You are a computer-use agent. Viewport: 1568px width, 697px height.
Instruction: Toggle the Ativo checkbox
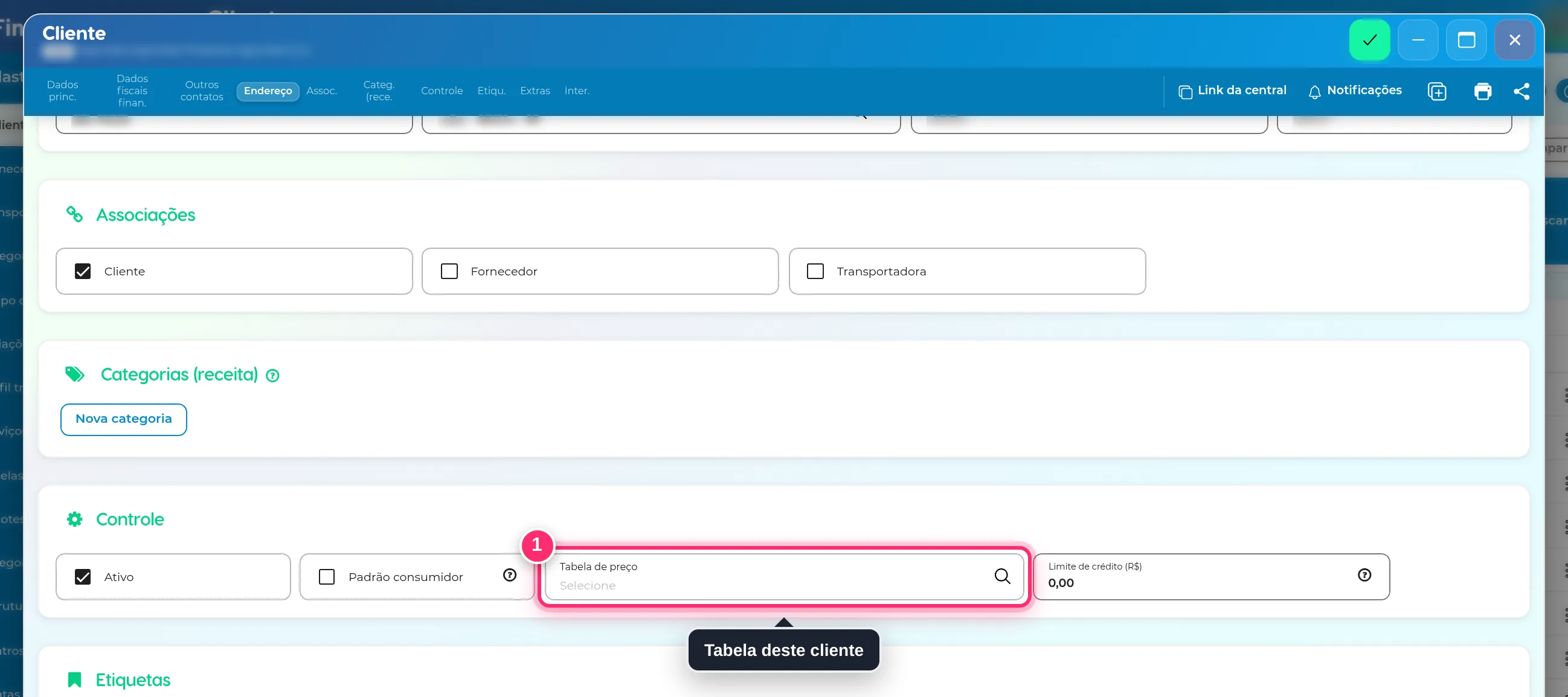(x=83, y=577)
